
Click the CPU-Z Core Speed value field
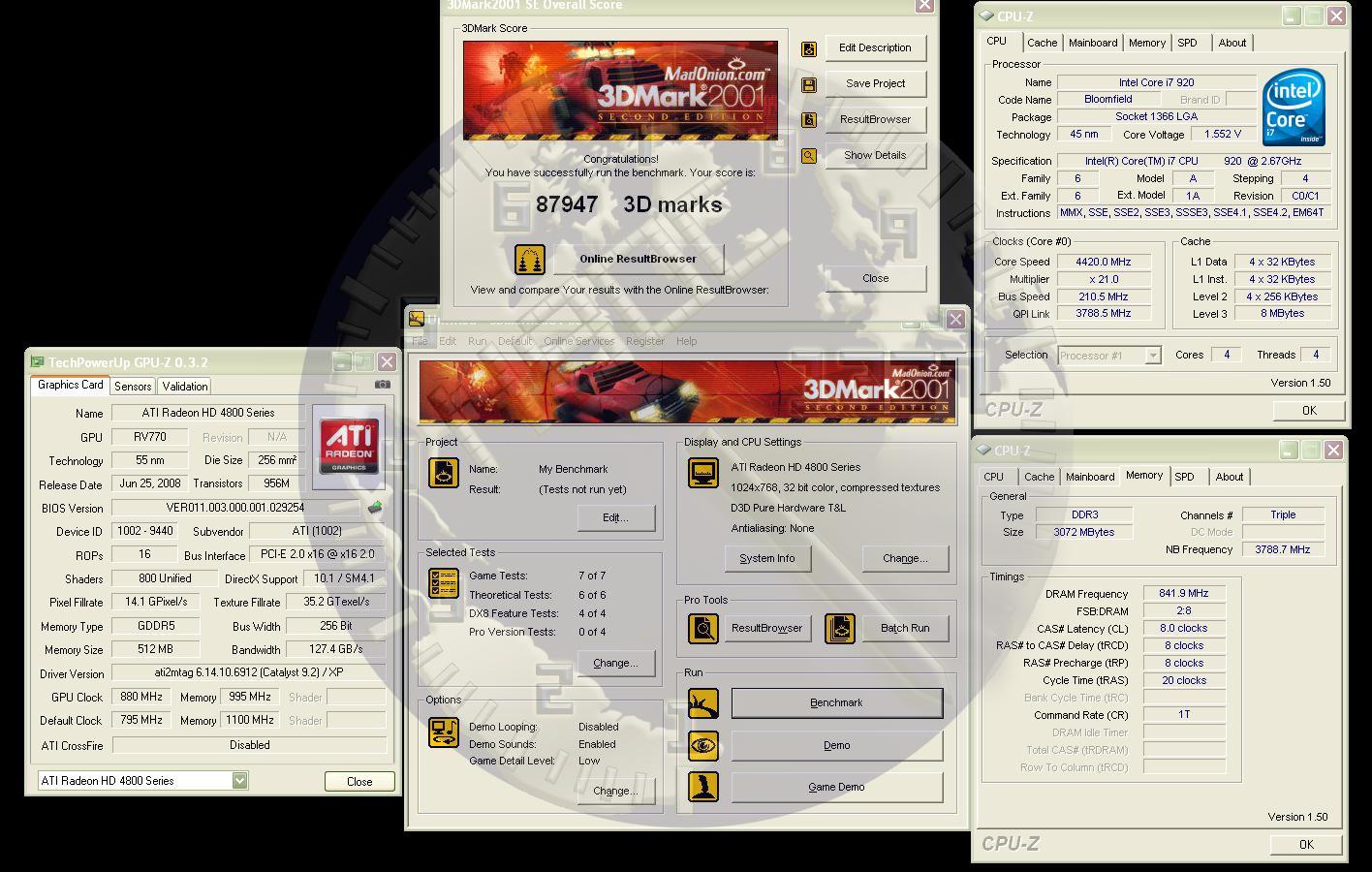(1103, 262)
